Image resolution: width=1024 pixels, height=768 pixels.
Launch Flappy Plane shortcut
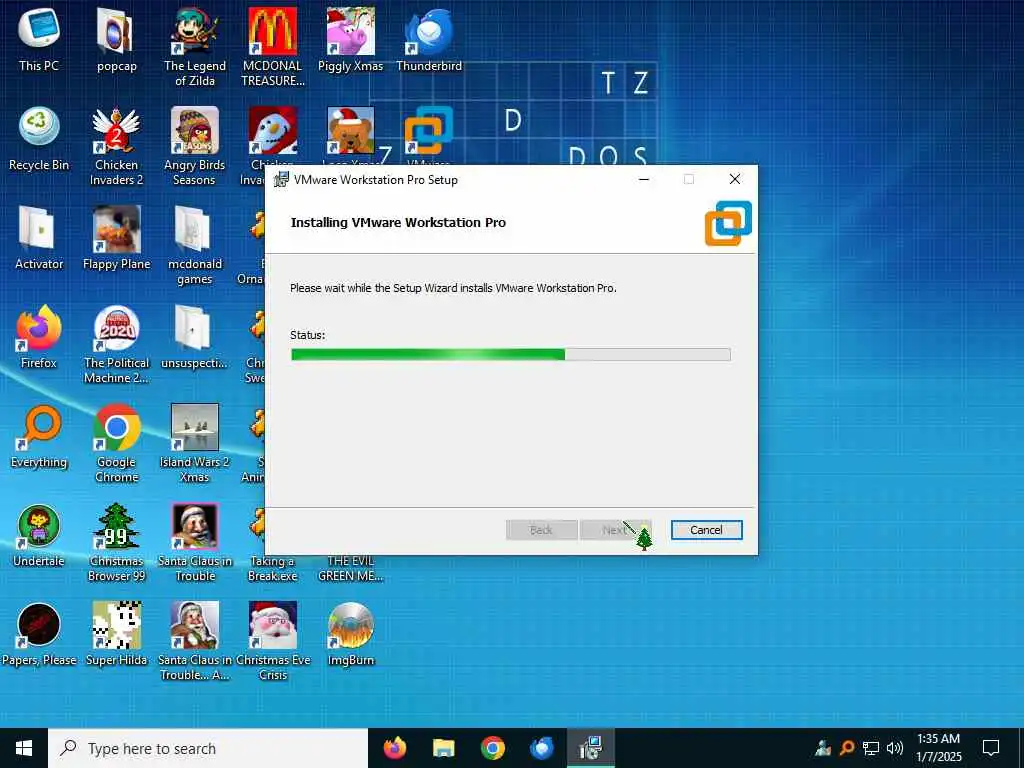click(116, 238)
